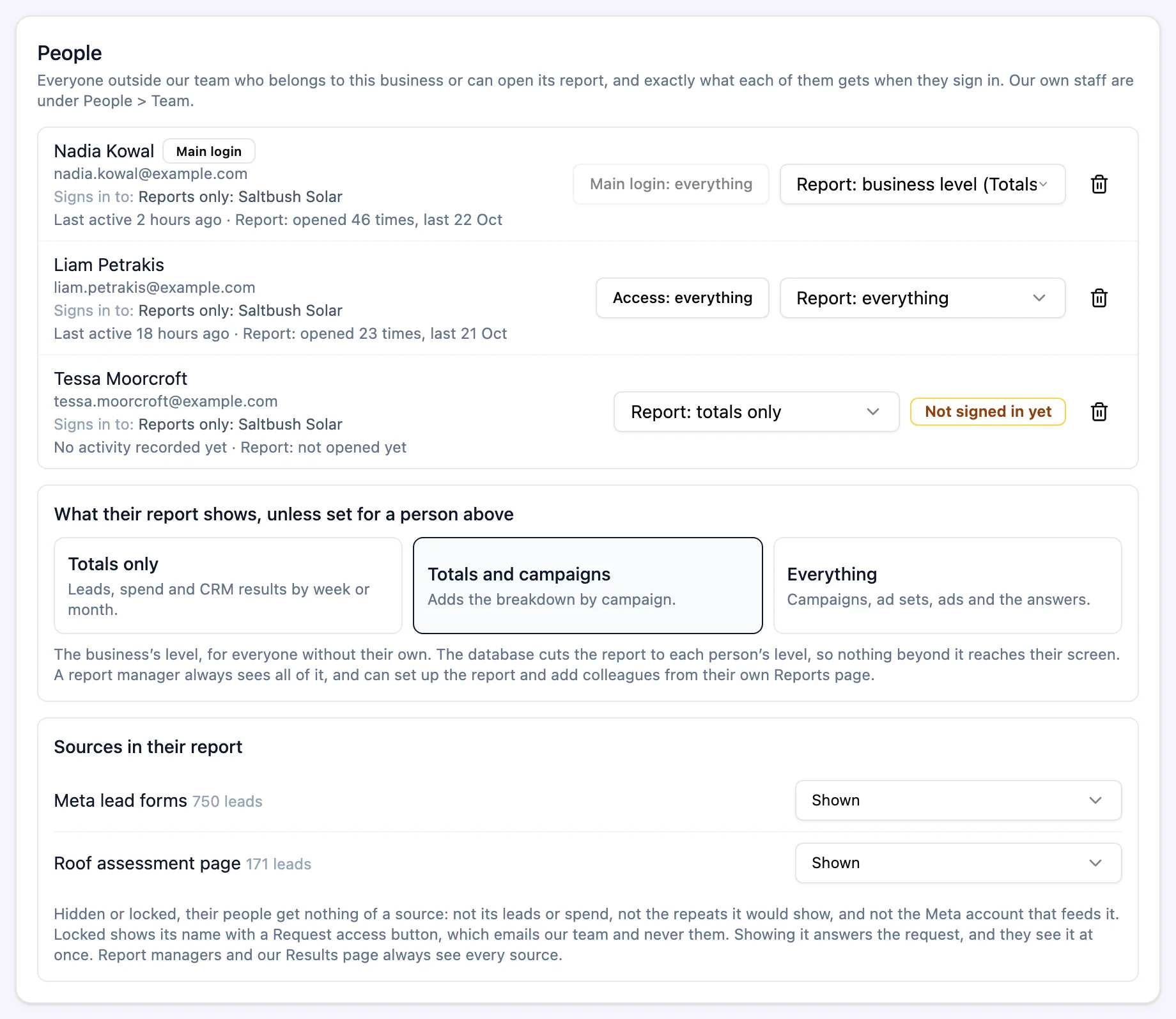The height and width of the screenshot is (1019, 1176).
Task: Click email nadia.kowal@example.com
Action: coord(150,174)
